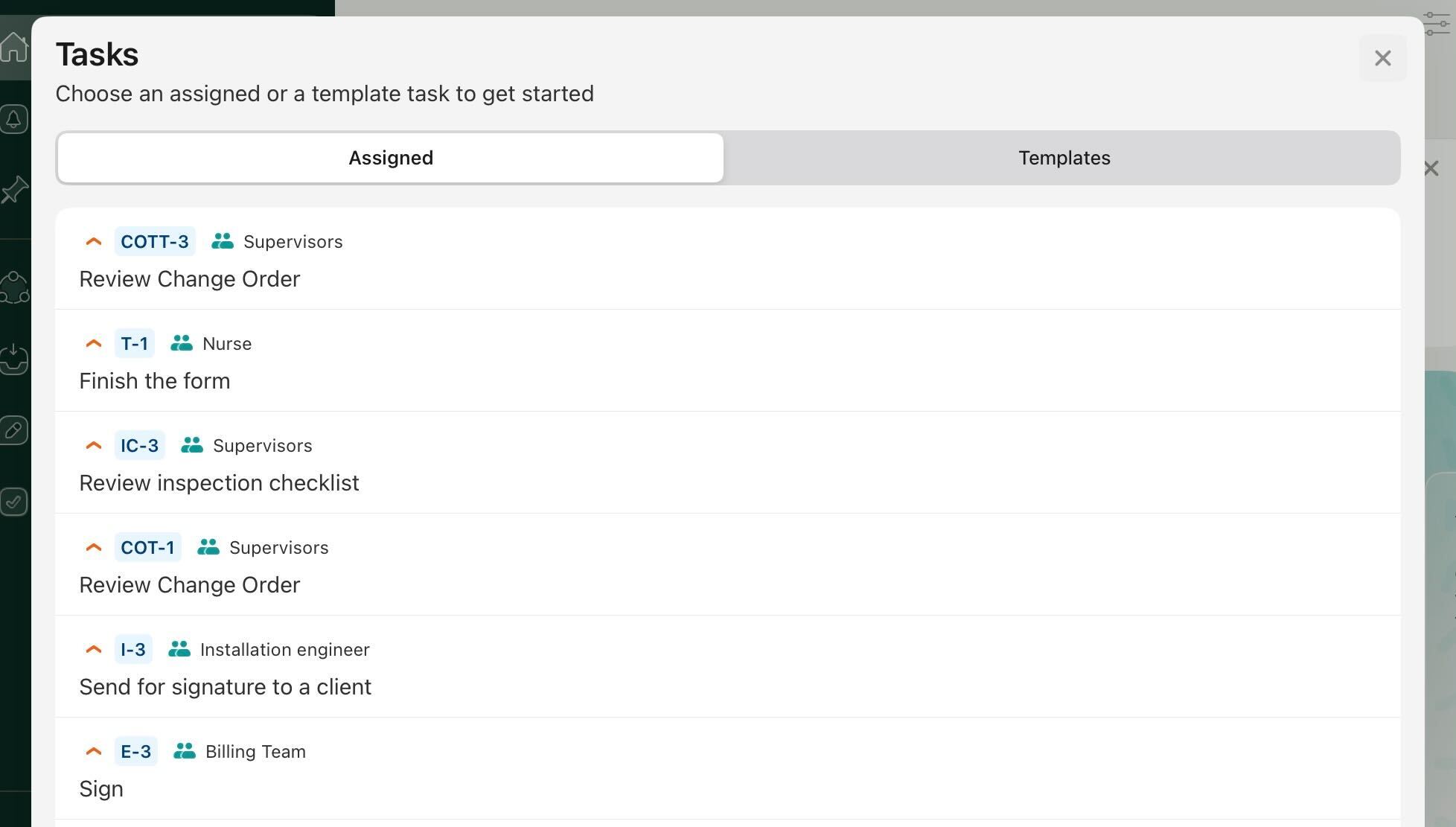Close the Tasks dialog
Viewport: 1456px width, 827px height.
click(x=1382, y=58)
